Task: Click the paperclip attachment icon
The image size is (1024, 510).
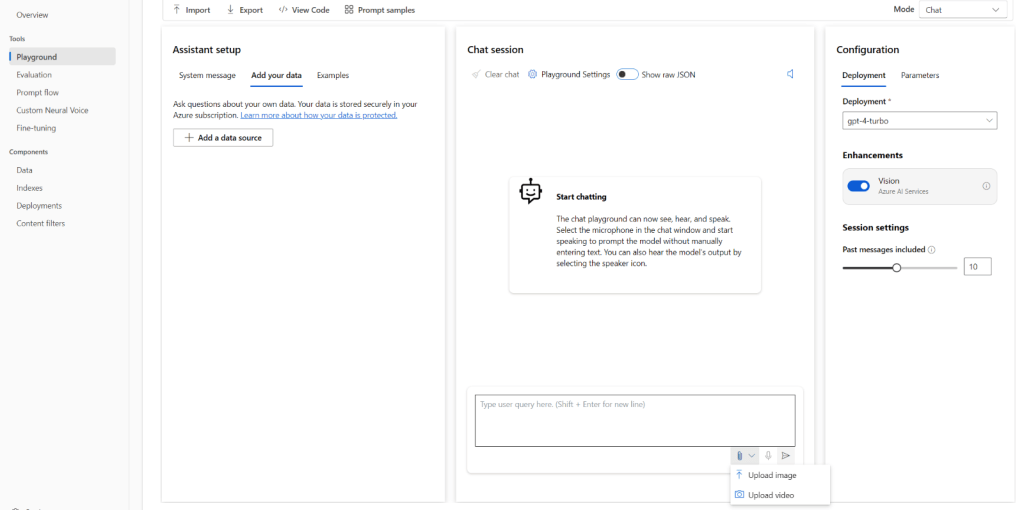Action: click(739, 455)
